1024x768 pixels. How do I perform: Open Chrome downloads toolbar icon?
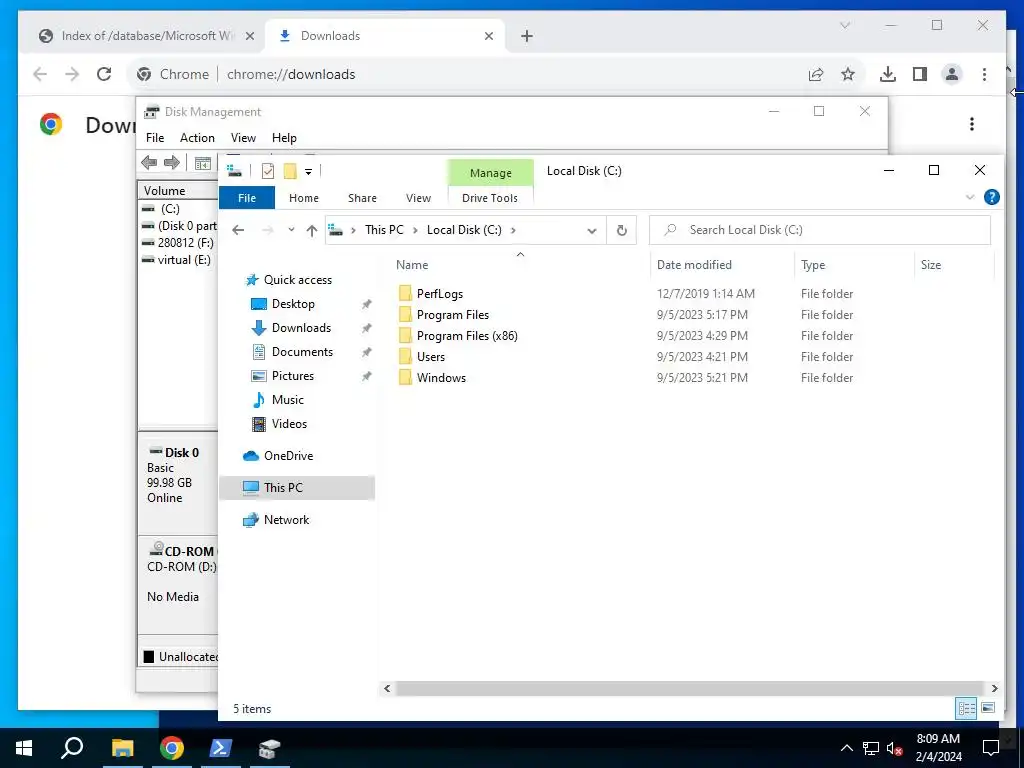coord(888,74)
